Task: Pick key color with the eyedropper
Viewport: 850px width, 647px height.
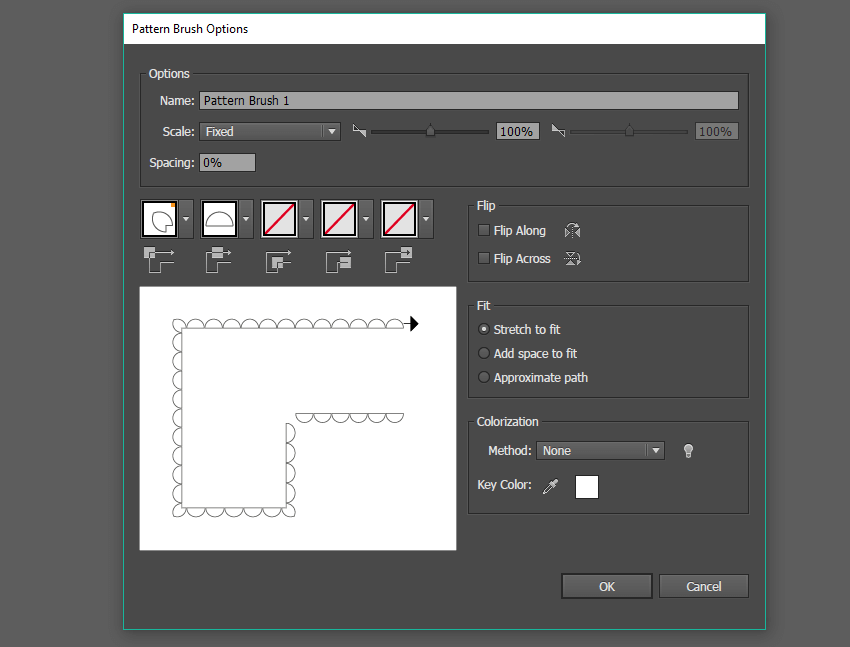Action: click(x=550, y=487)
